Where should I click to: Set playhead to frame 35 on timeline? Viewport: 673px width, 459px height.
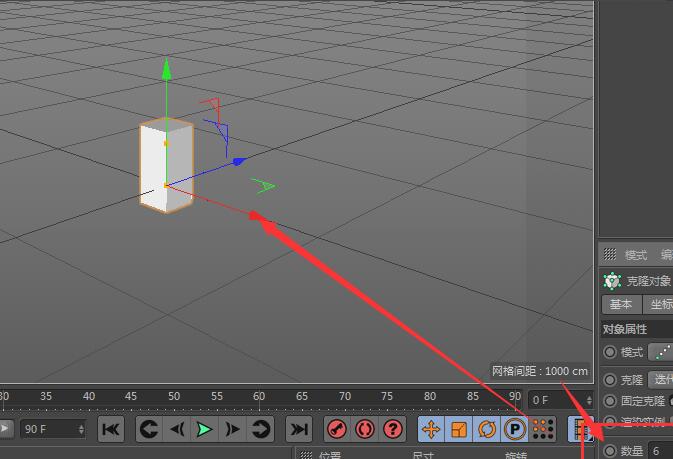tap(46, 396)
